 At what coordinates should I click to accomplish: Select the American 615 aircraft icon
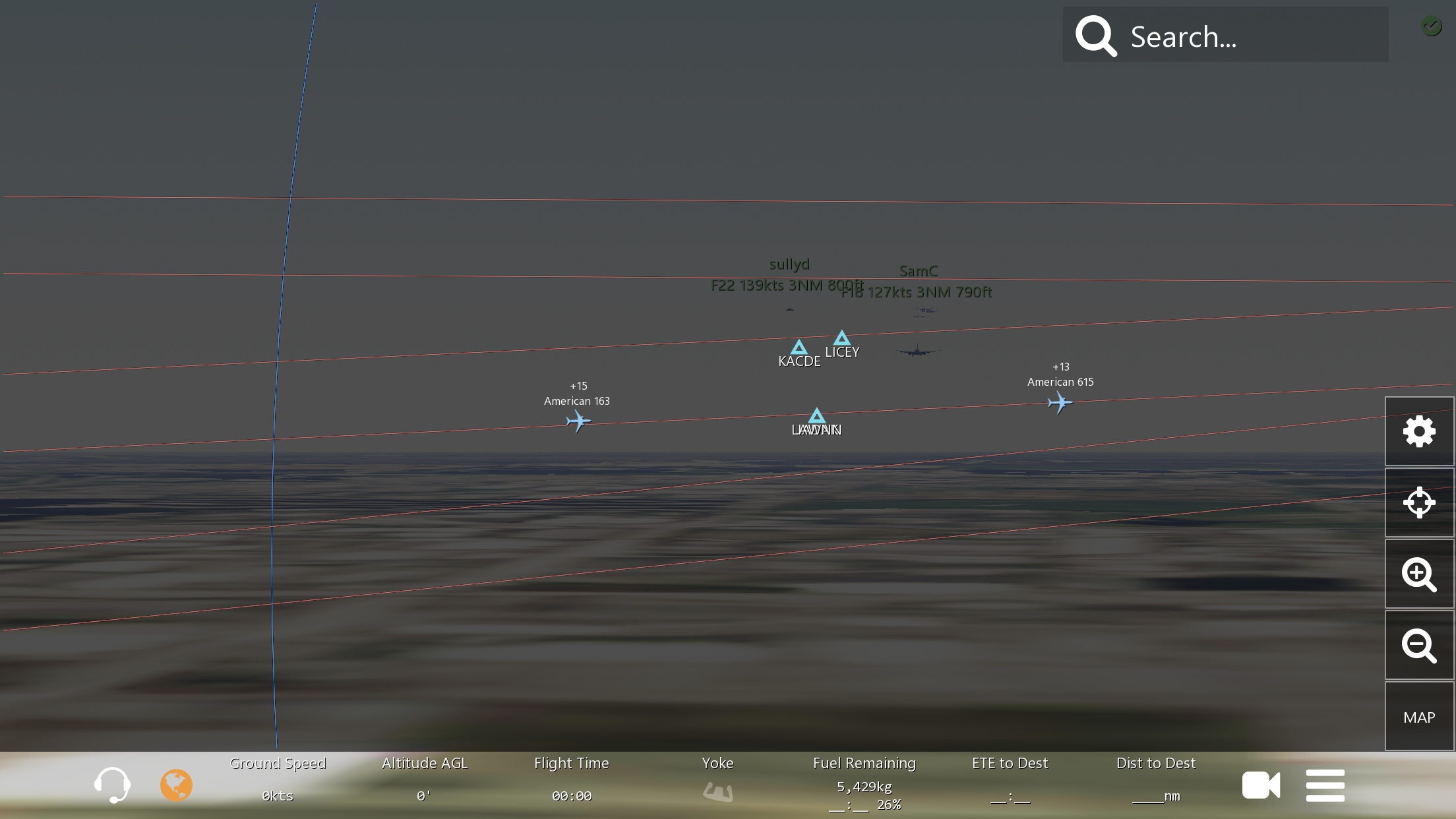point(1060,402)
